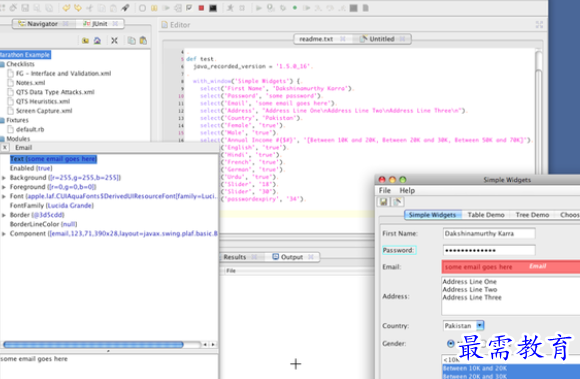Click the Password input field
This screenshot has height=379, width=580.
489,250
